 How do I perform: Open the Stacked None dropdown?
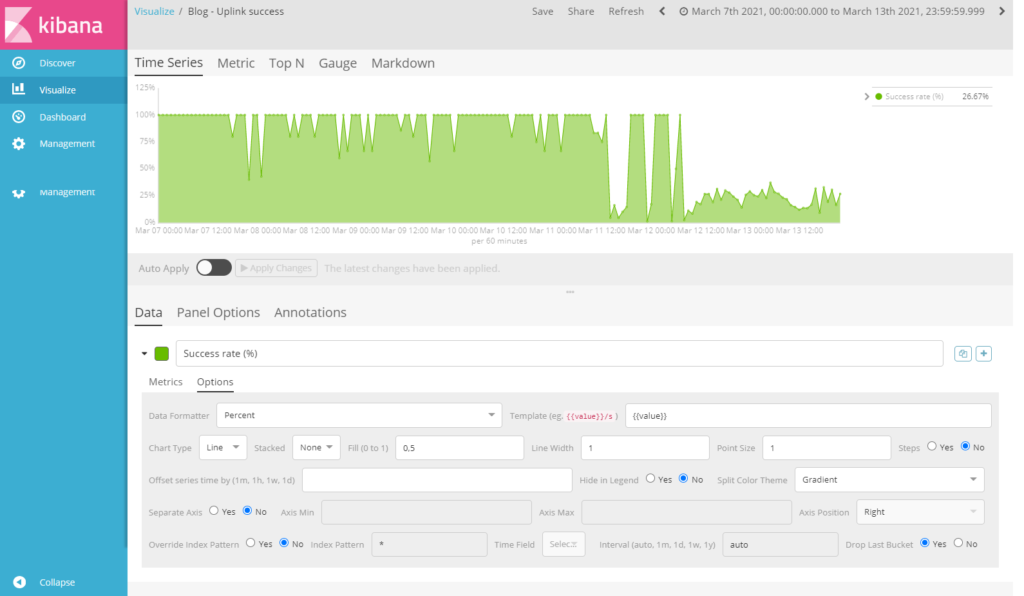316,448
